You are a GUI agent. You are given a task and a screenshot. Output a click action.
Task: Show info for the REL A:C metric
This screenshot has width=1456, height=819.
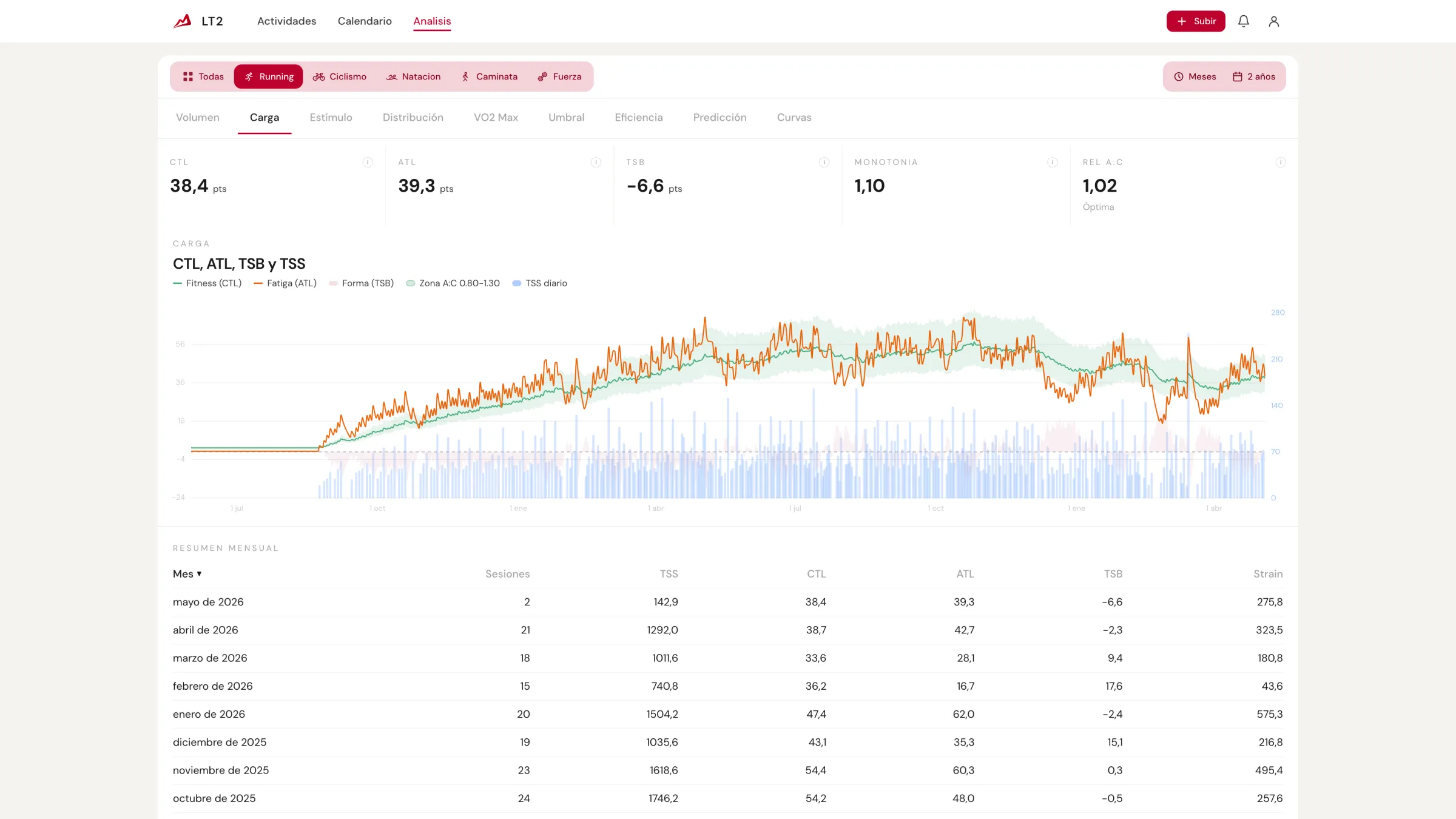[1281, 162]
